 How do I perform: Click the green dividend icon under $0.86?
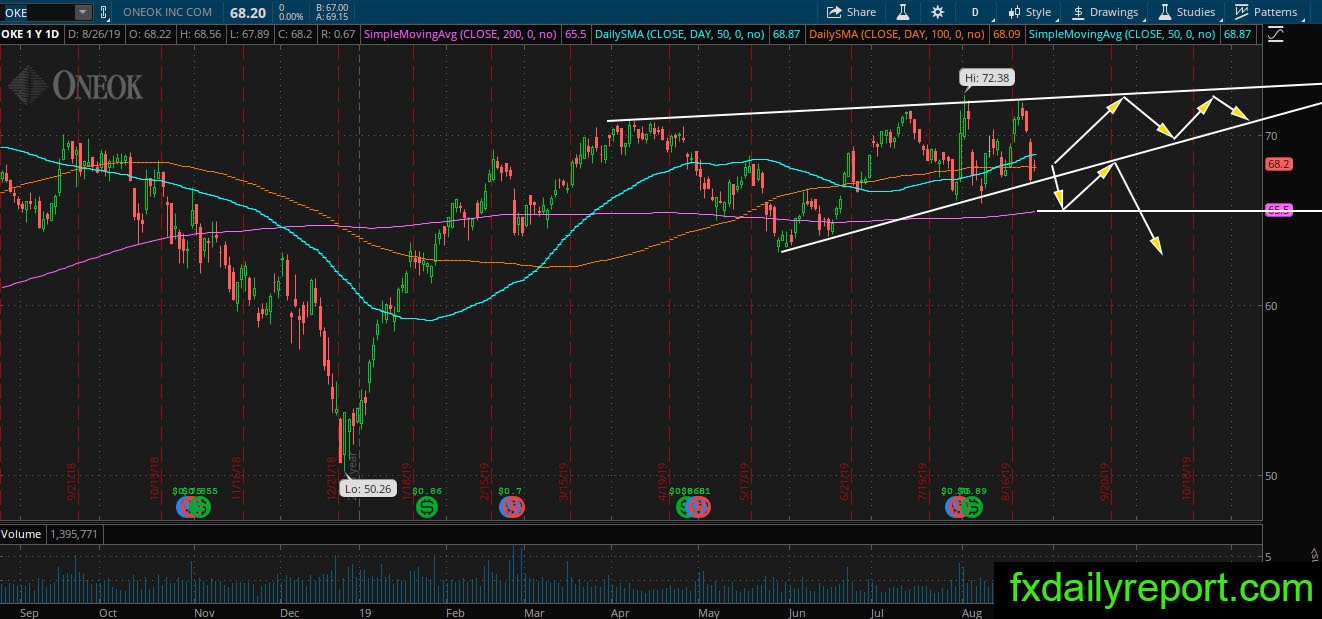pyautogui.click(x=427, y=507)
